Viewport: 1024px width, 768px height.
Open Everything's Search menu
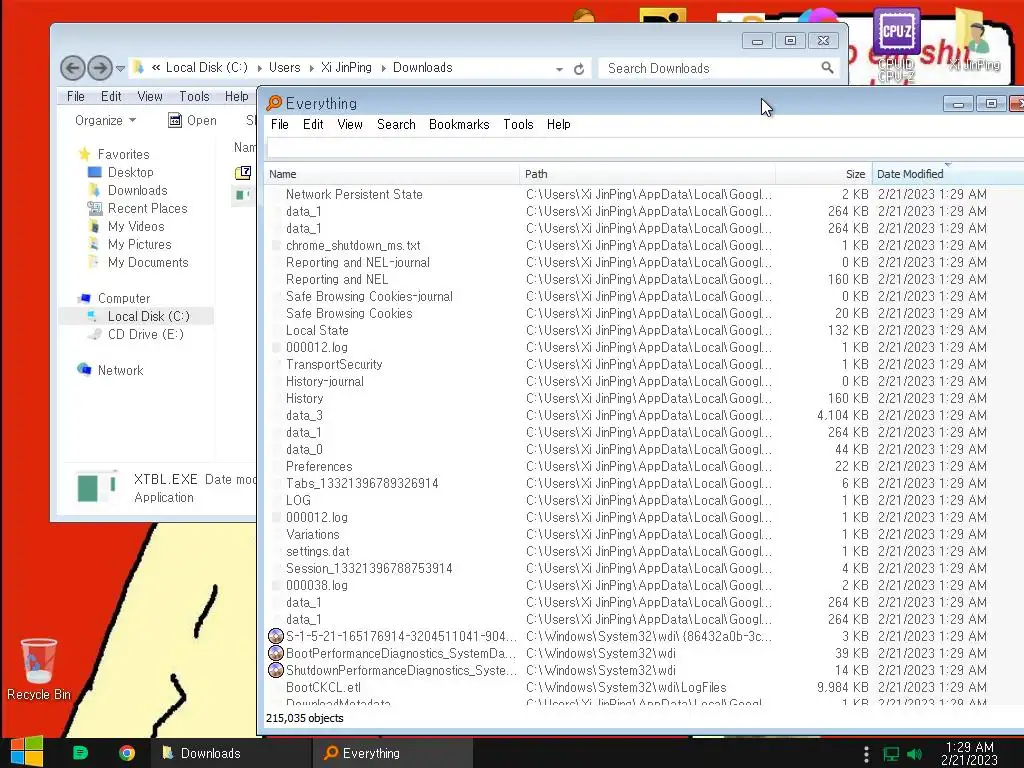click(396, 124)
